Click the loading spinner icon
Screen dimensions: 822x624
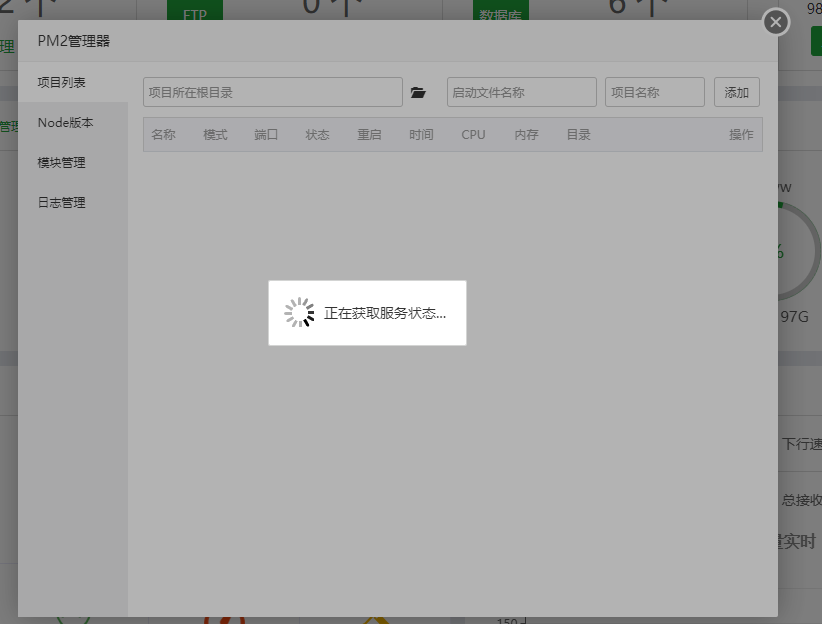(x=299, y=313)
